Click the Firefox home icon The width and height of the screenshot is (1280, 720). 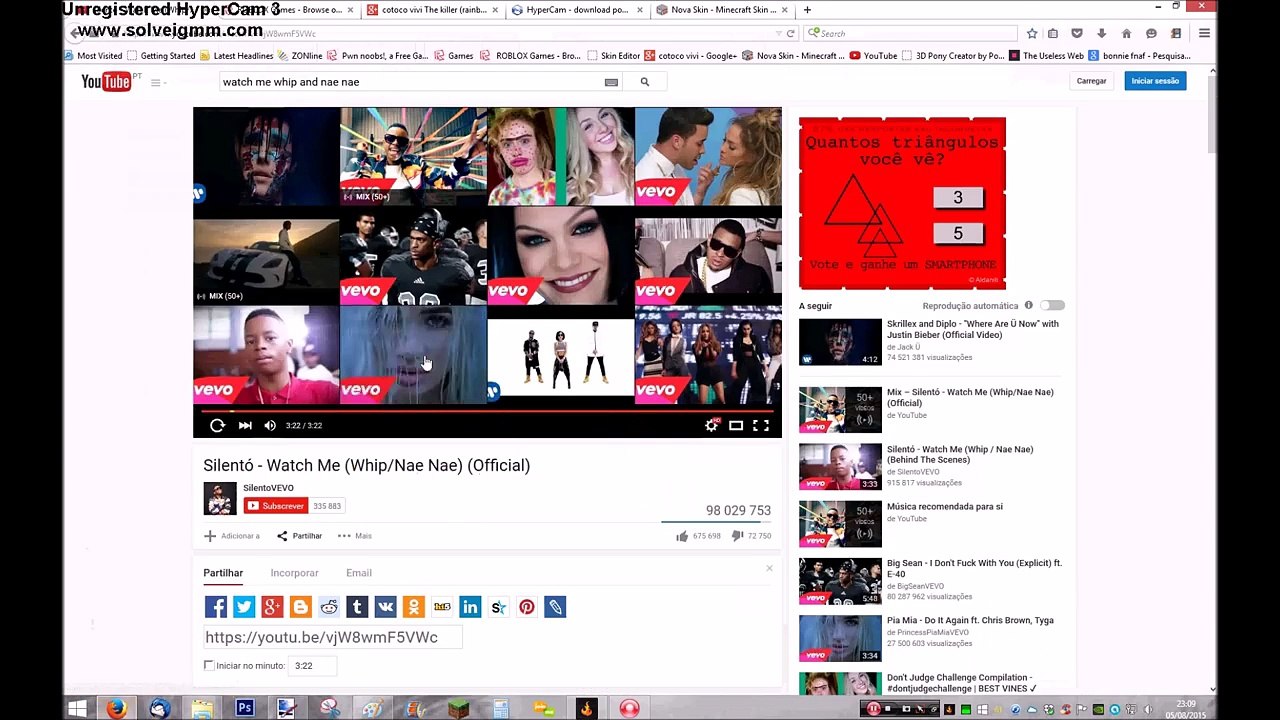[x=1126, y=33]
